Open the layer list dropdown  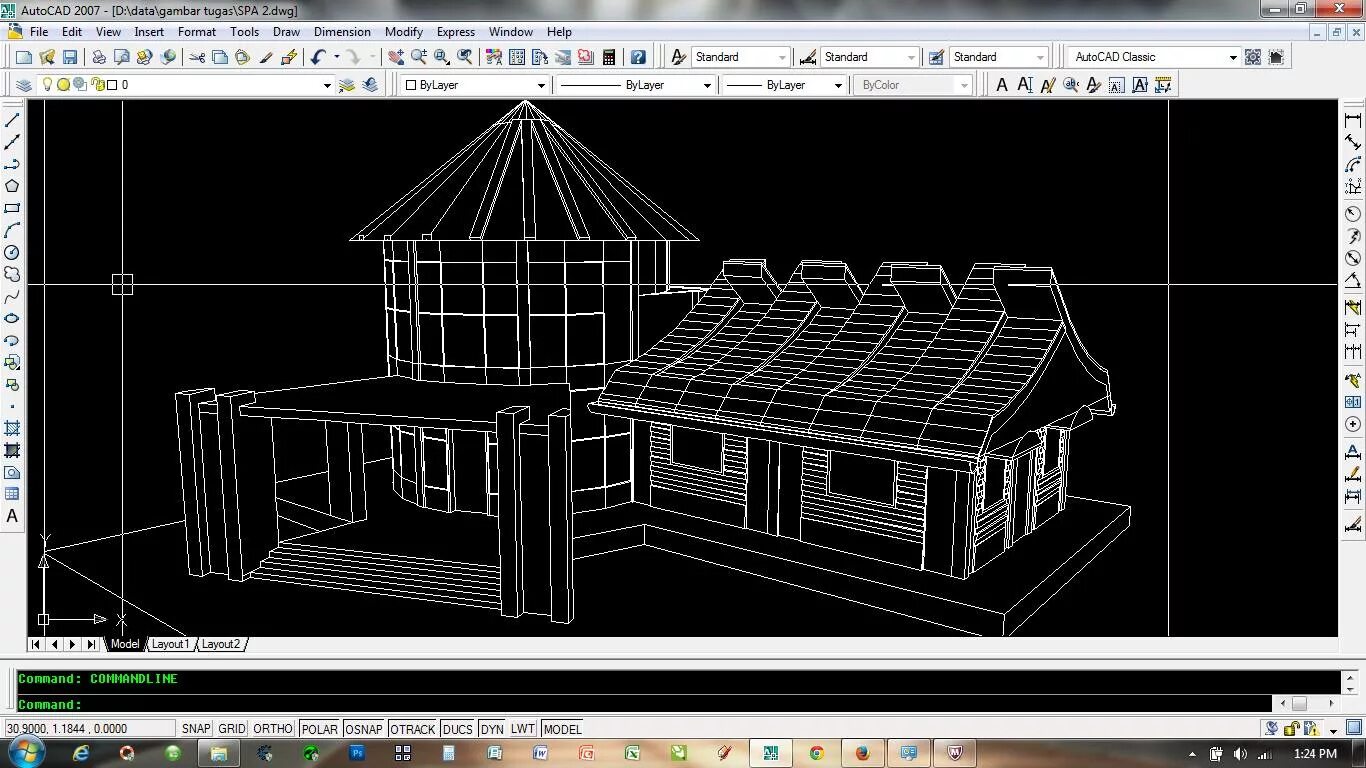click(326, 85)
